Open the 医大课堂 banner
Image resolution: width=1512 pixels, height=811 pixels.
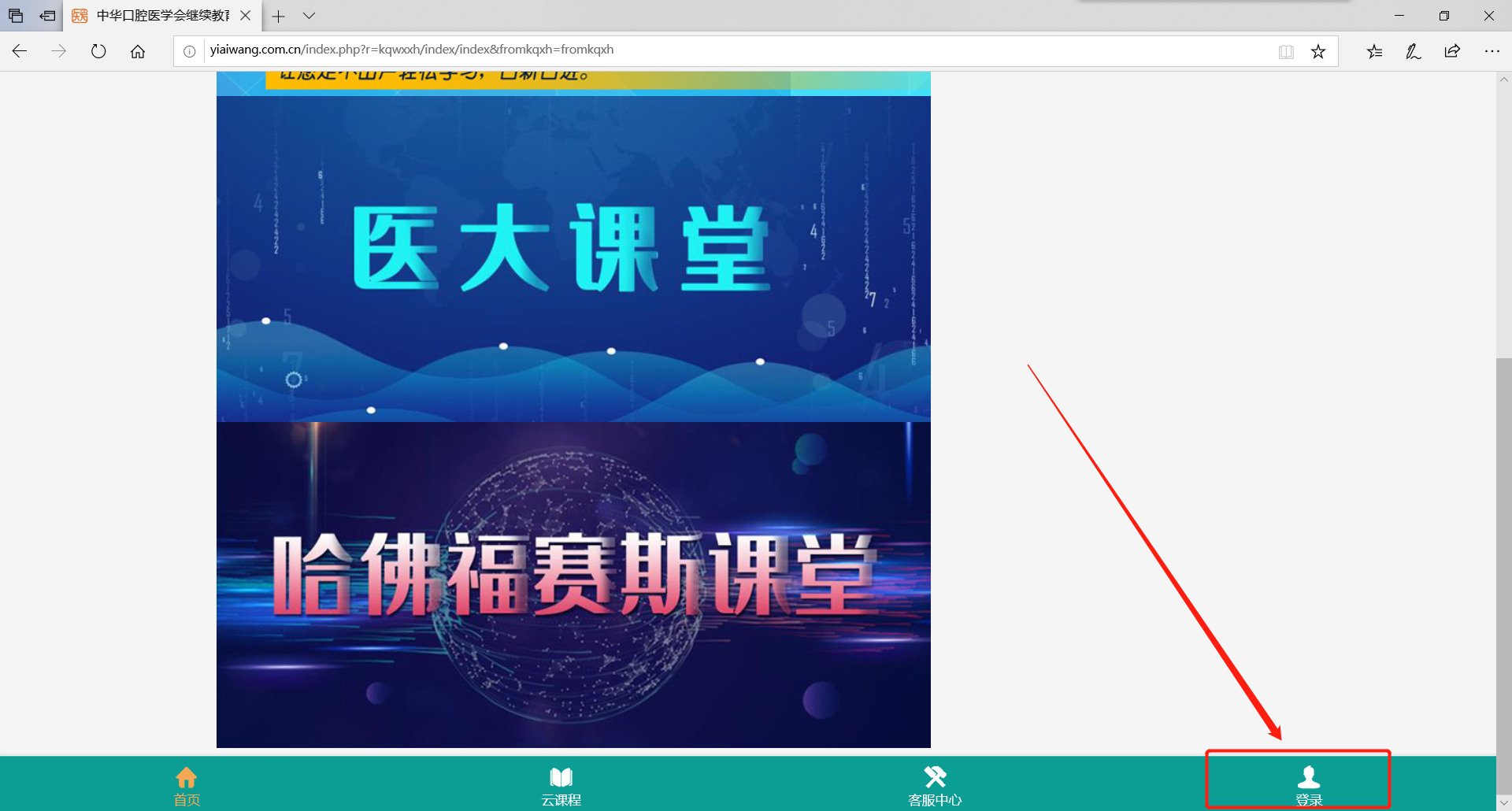573,258
